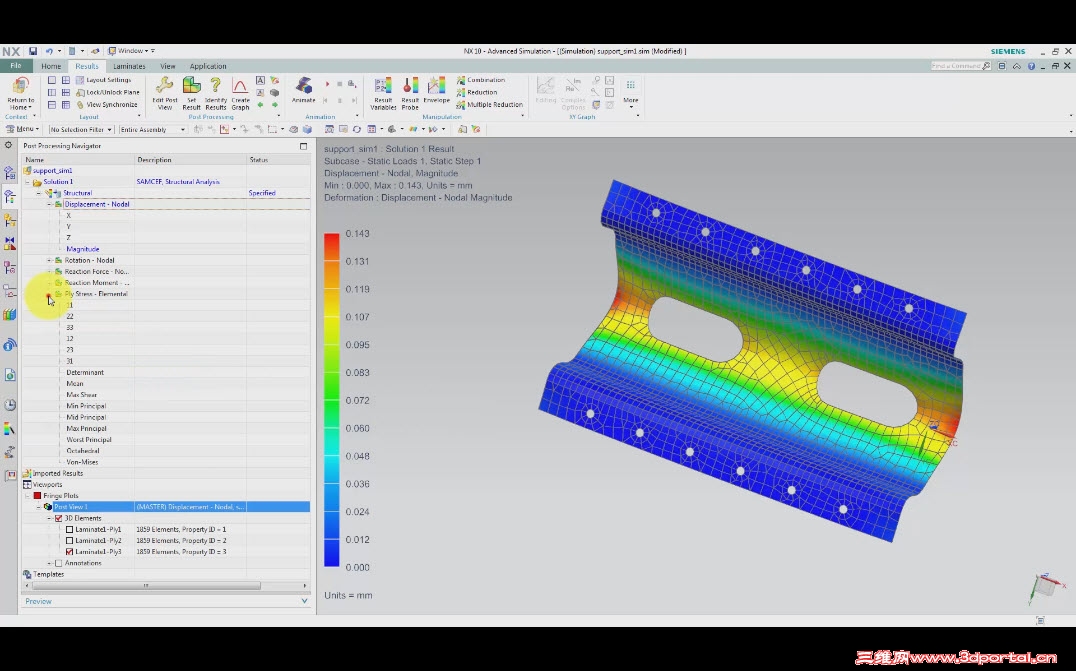
Task: Click the animation Play arrow
Action: [327, 84]
